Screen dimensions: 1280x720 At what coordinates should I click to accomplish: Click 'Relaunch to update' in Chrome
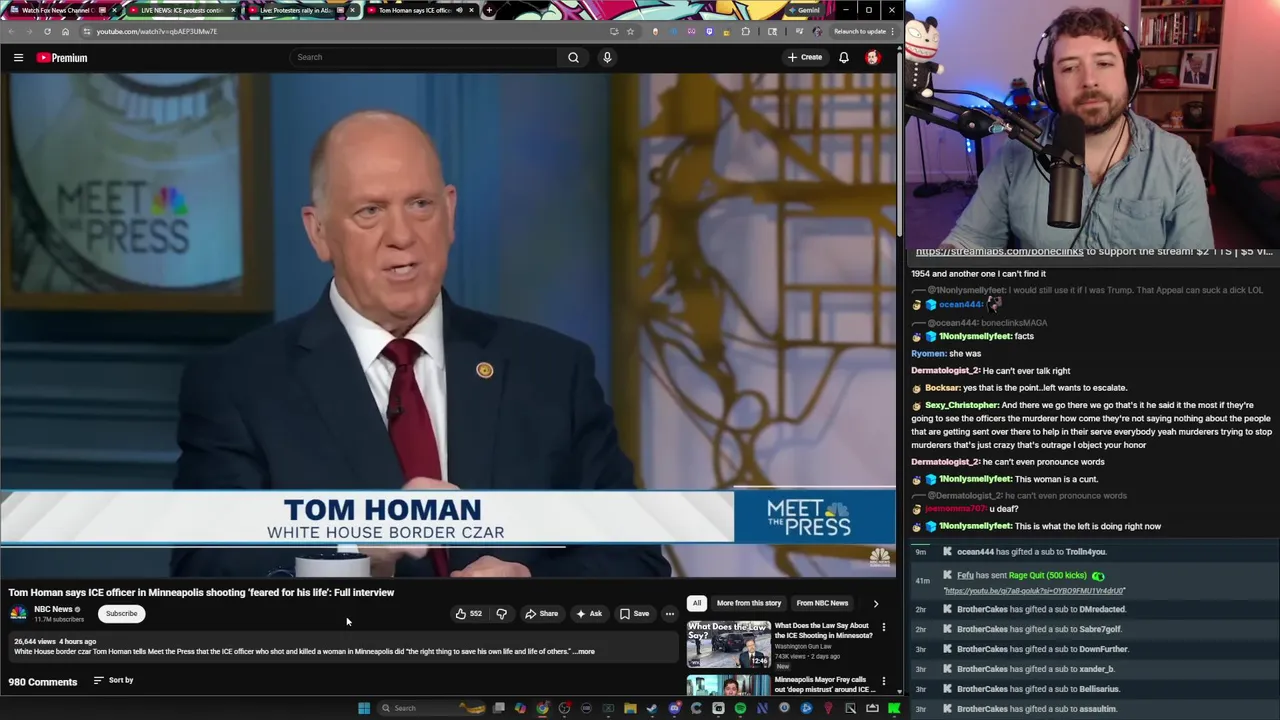pyautogui.click(x=859, y=31)
